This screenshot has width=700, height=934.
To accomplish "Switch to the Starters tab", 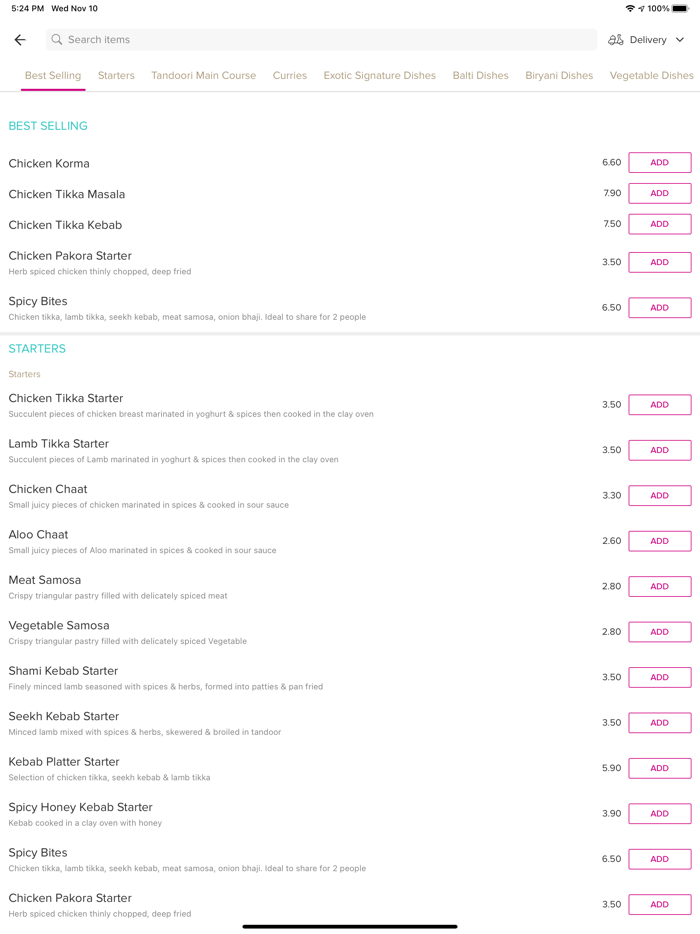I will point(116,76).
